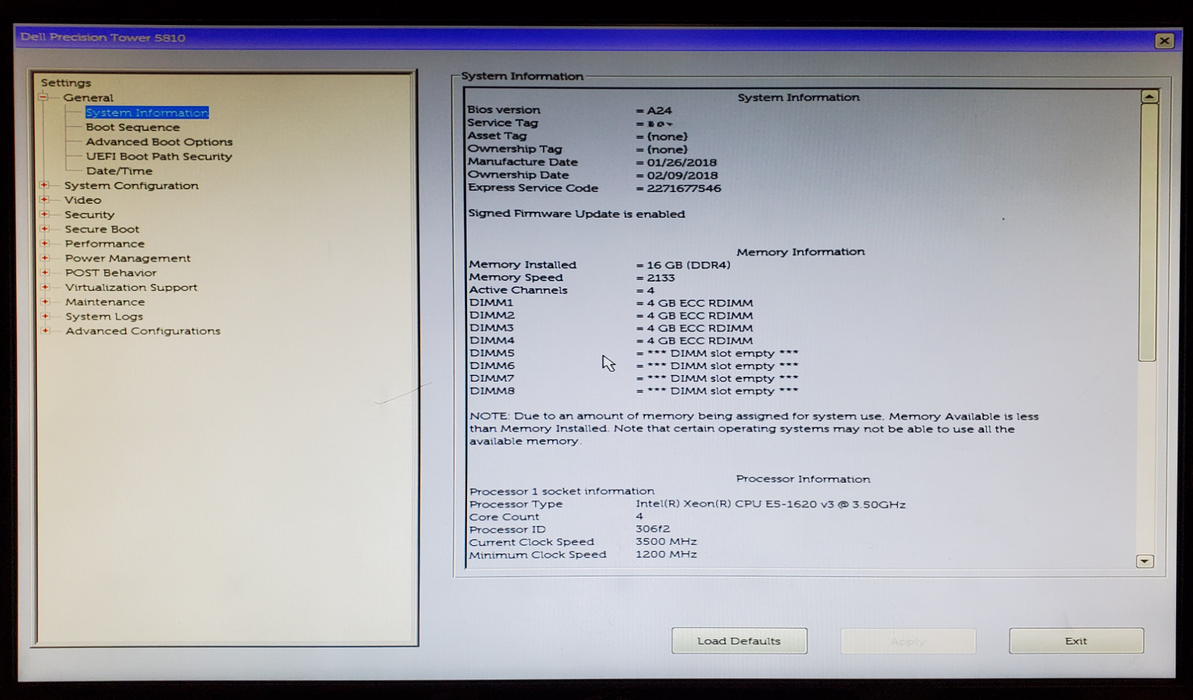Expand the Video settings node
The width and height of the screenshot is (1193, 700).
44,199
